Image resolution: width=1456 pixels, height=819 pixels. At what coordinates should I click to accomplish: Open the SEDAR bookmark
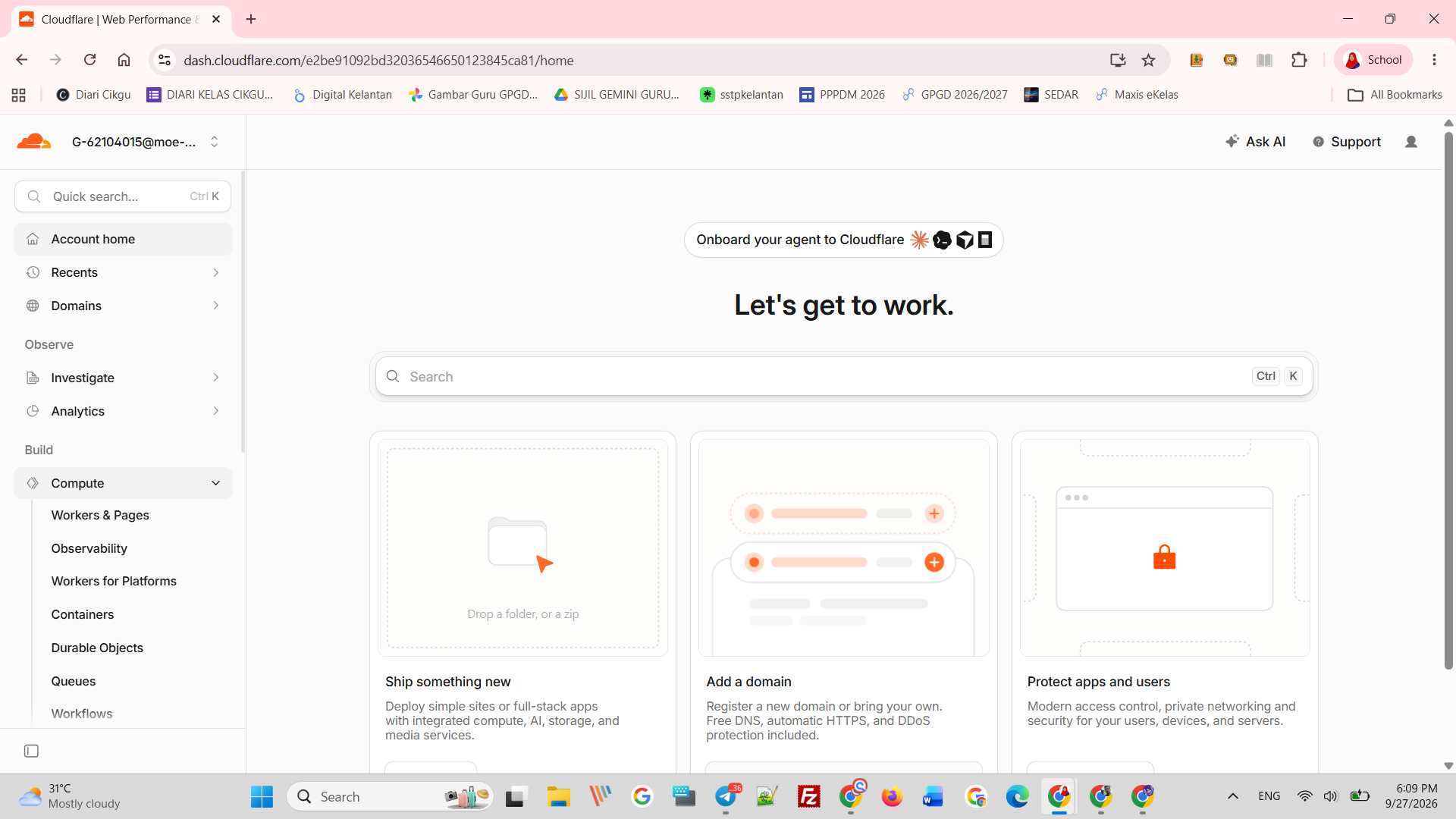tap(1050, 95)
